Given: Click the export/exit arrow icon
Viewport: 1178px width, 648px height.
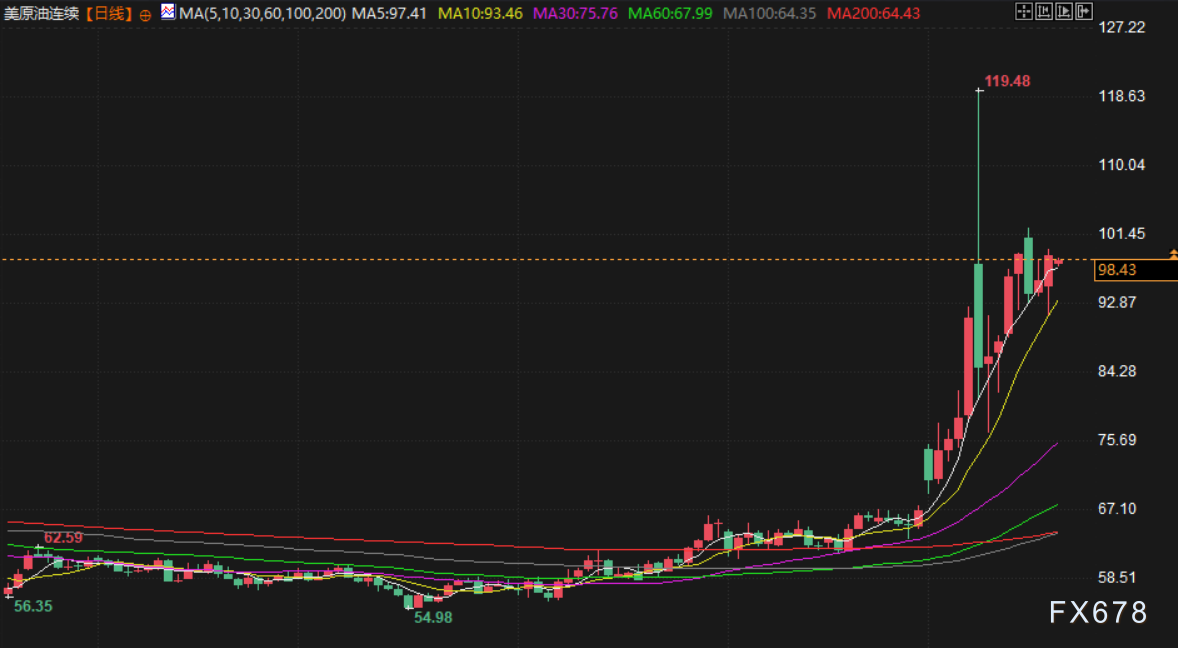Looking at the screenshot, I should pyautogui.click(x=1084, y=12).
